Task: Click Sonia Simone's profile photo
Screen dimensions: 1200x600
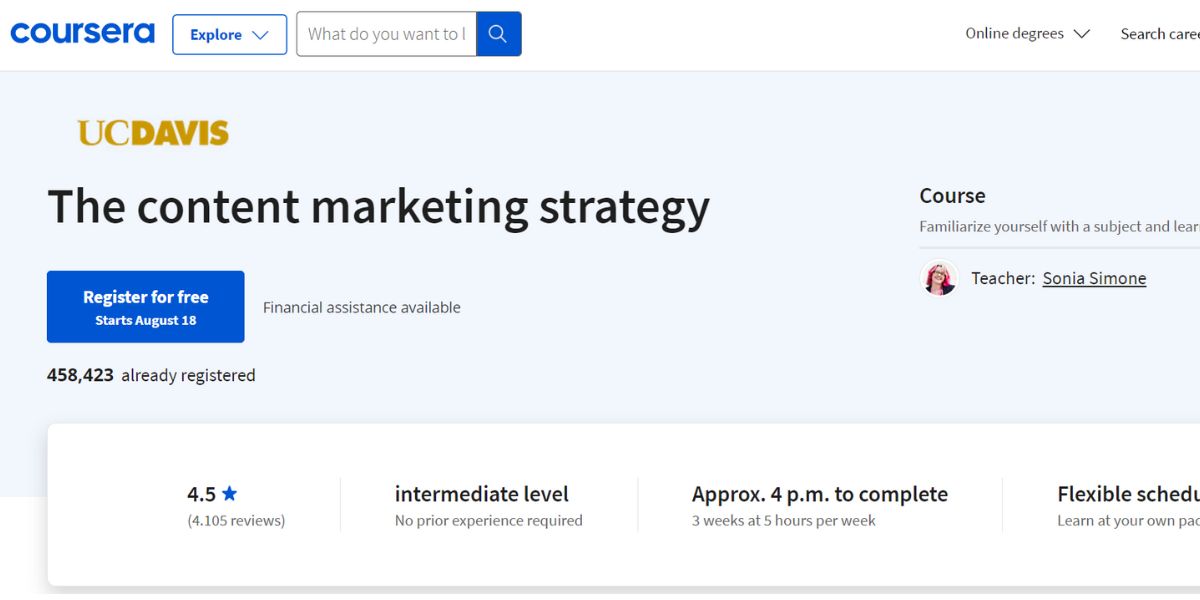Action: click(938, 278)
